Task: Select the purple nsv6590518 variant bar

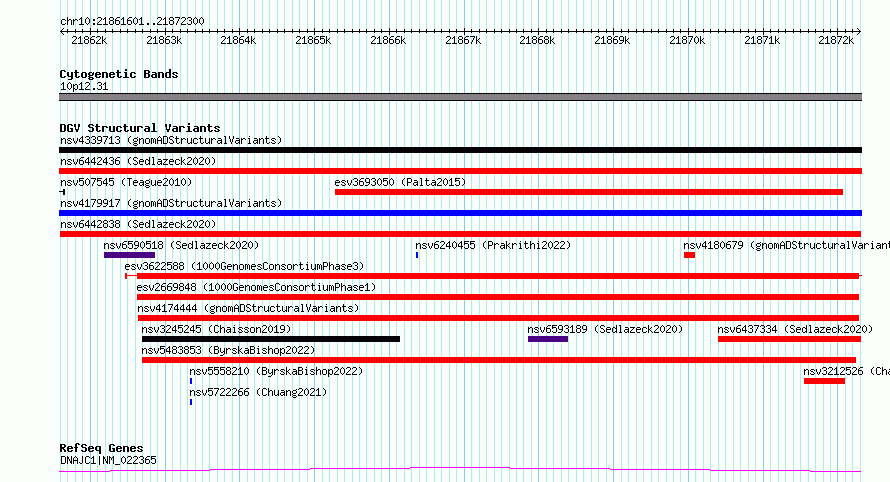Action: tap(129, 255)
